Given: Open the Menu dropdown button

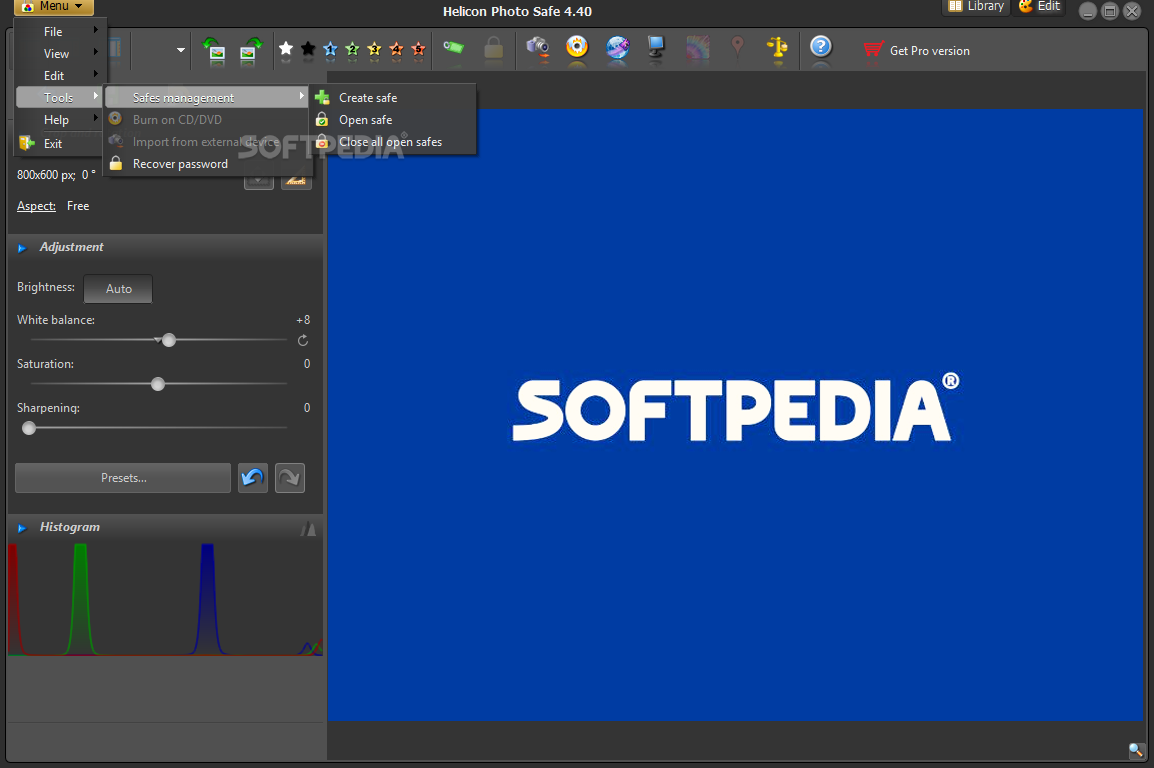Looking at the screenshot, I should coord(54,7).
